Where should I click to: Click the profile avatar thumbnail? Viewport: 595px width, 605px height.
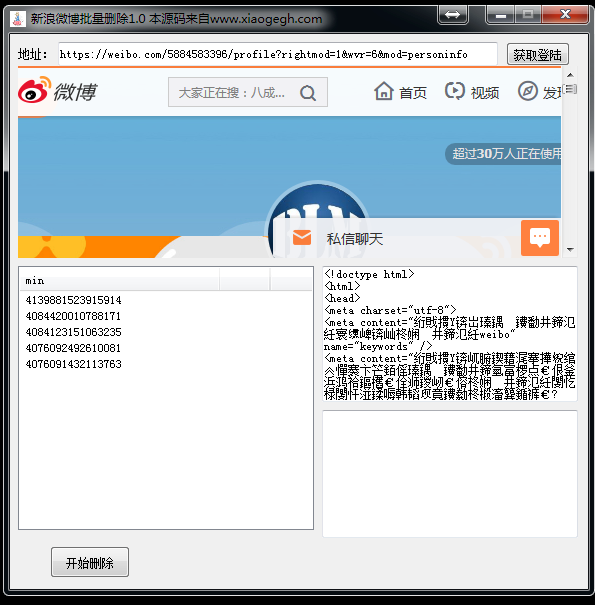click(317, 220)
